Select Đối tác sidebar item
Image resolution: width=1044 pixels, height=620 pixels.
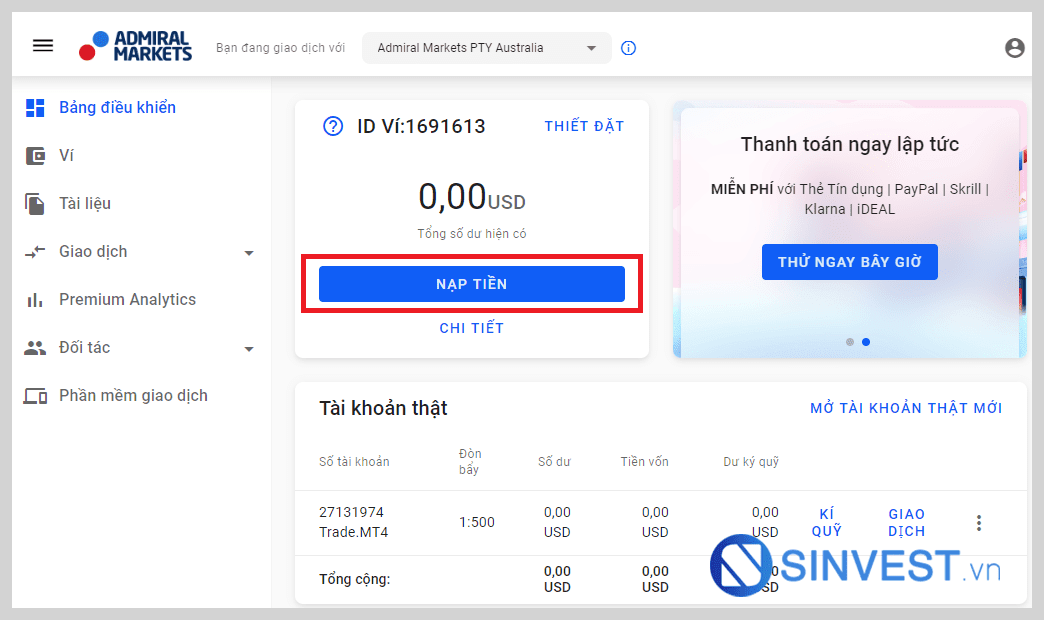(x=85, y=348)
